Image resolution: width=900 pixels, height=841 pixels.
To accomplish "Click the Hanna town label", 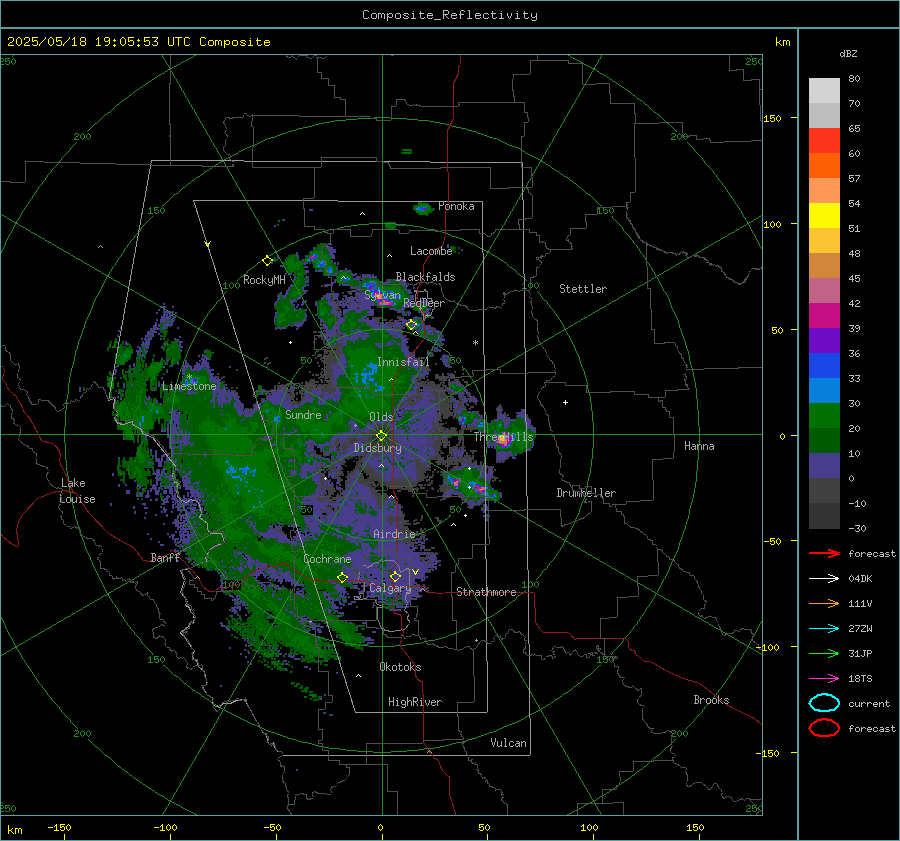I will pyautogui.click(x=699, y=445).
